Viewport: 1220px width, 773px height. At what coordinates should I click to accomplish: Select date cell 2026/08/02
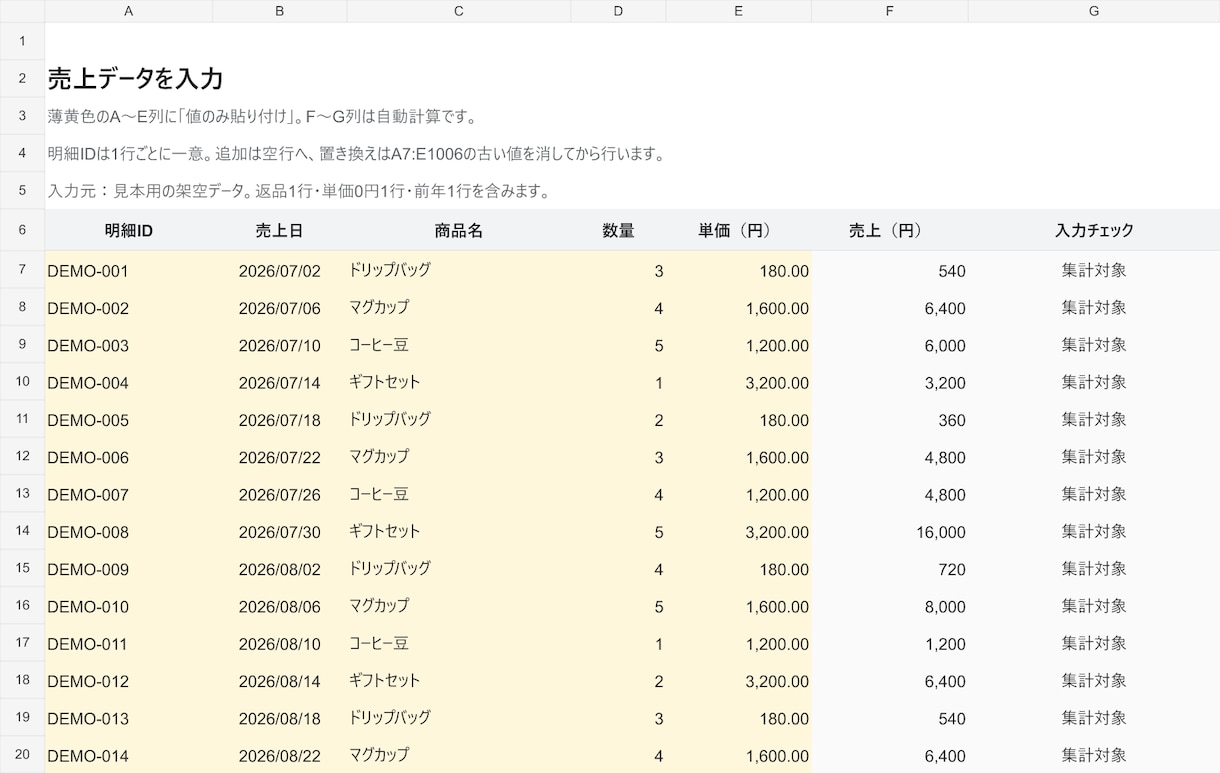click(x=280, y=569)
